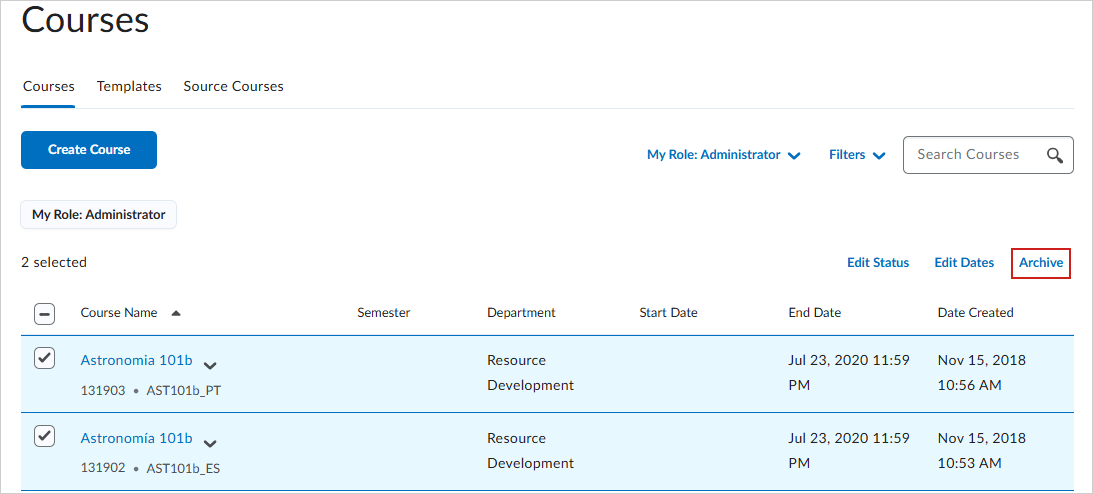Click the Start Date column header

coord(668,313)
